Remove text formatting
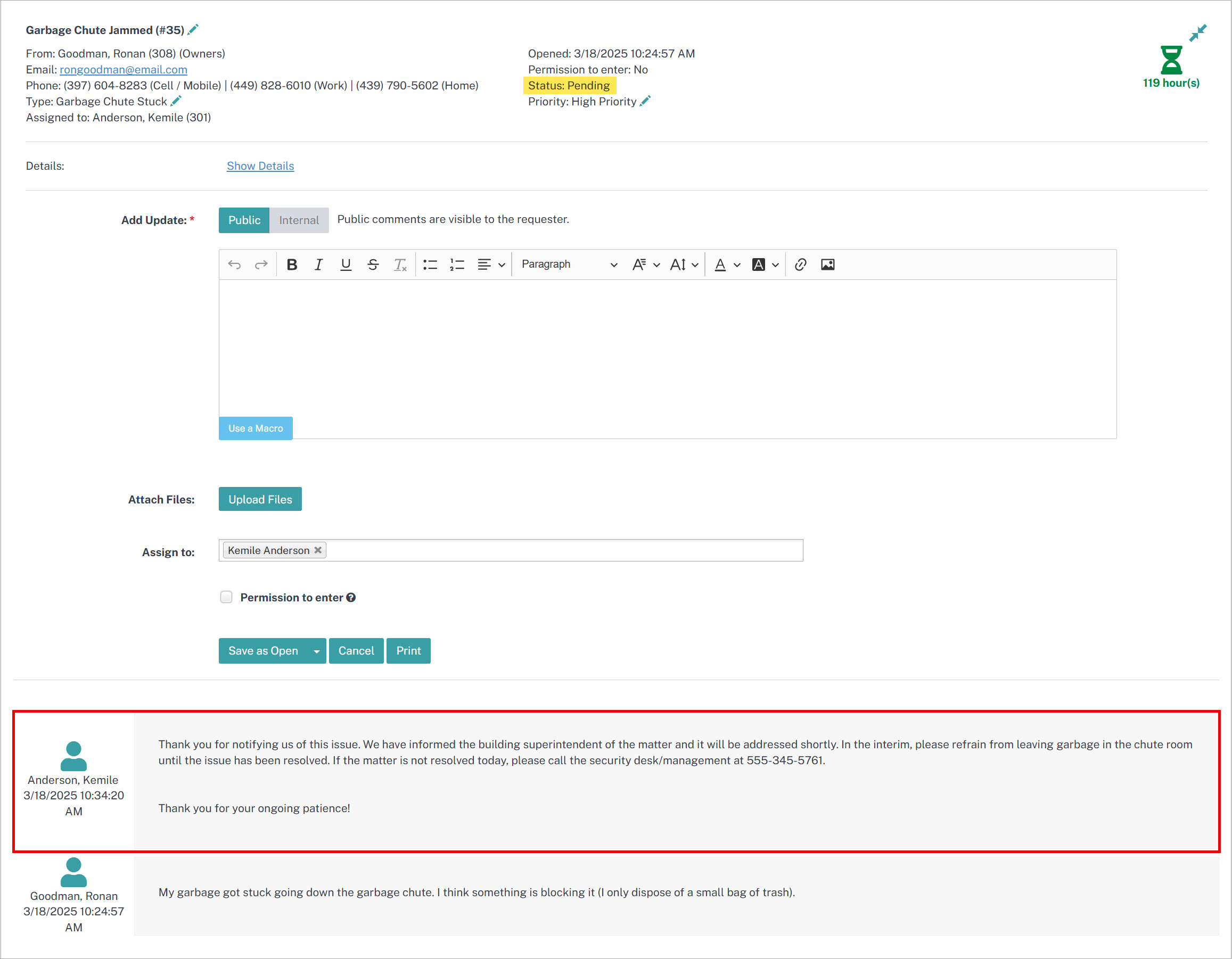 (400, 264)
